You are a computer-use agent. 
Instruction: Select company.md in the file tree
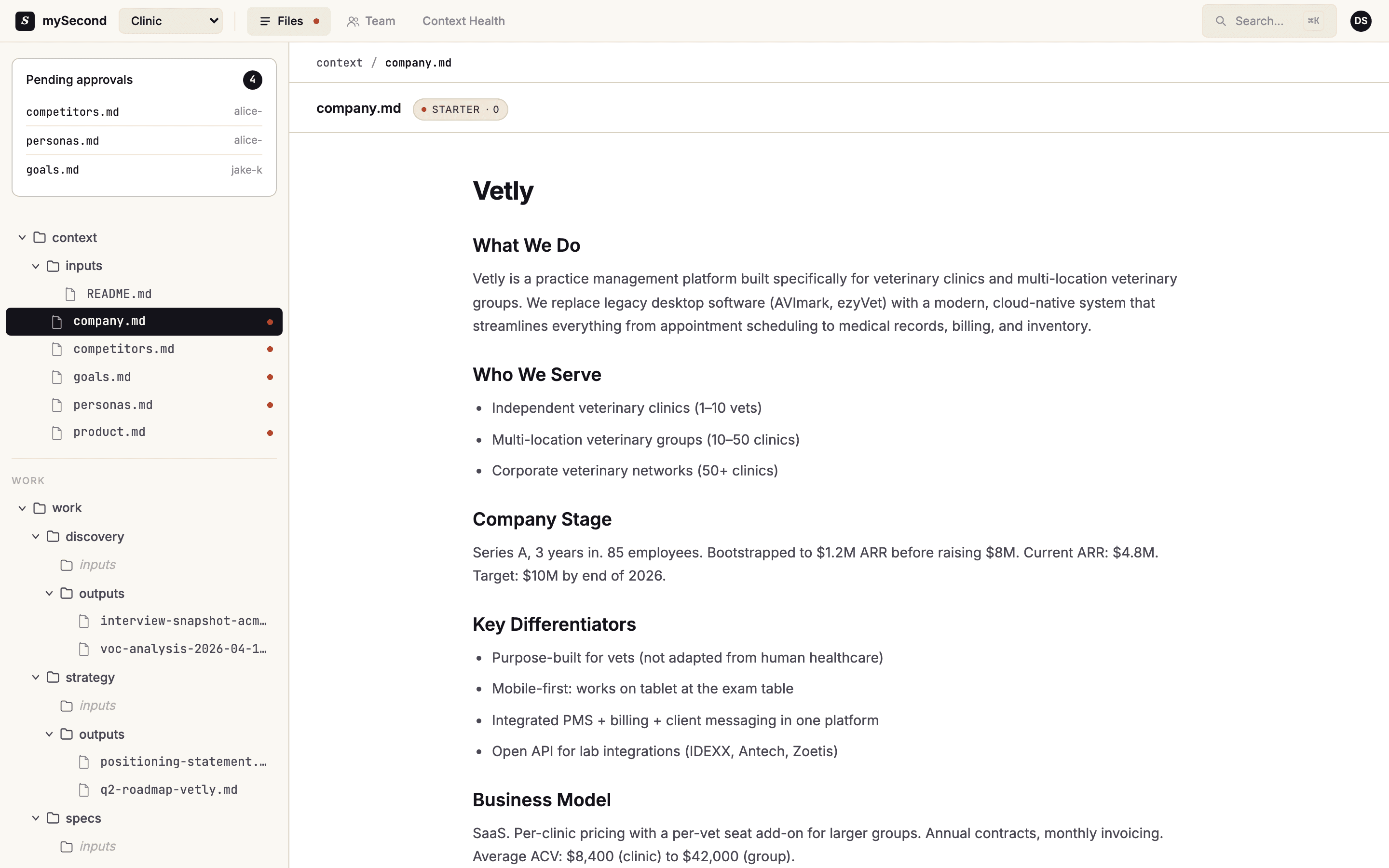144,322
